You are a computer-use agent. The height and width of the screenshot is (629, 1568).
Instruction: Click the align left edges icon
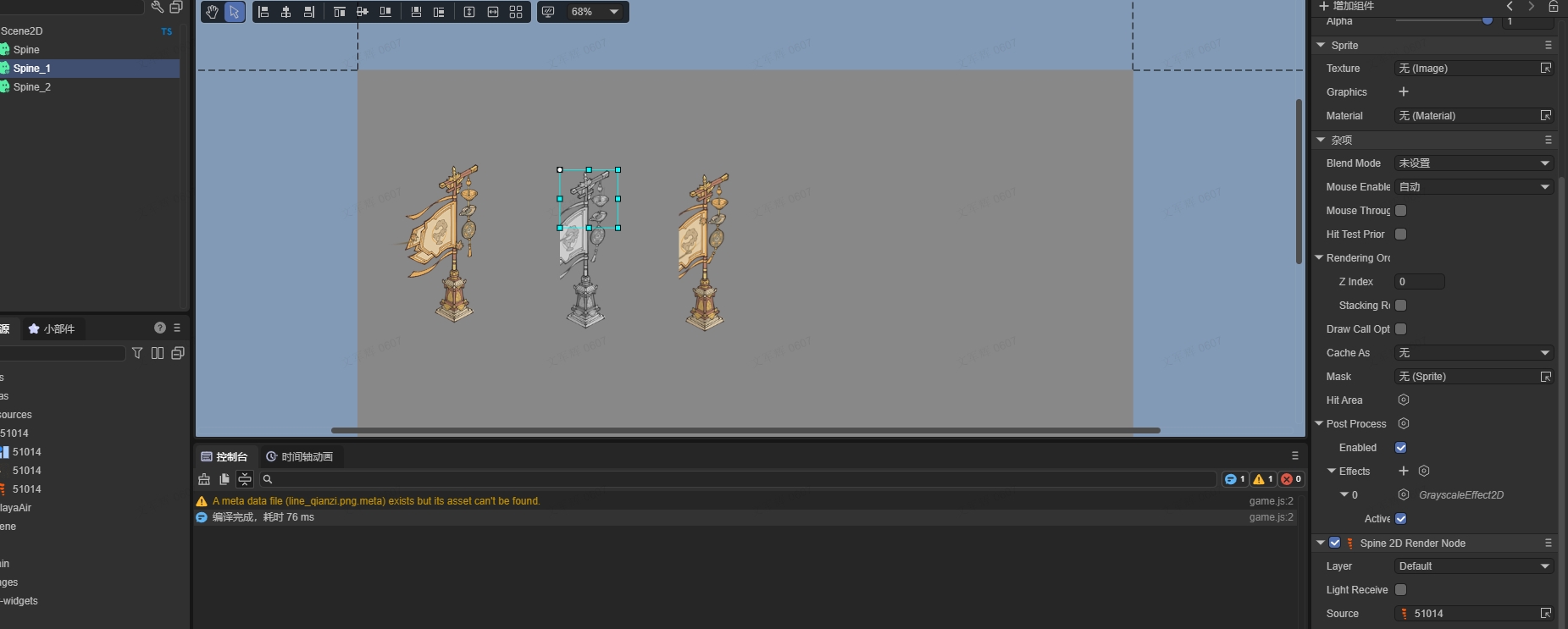coord(263,12)
